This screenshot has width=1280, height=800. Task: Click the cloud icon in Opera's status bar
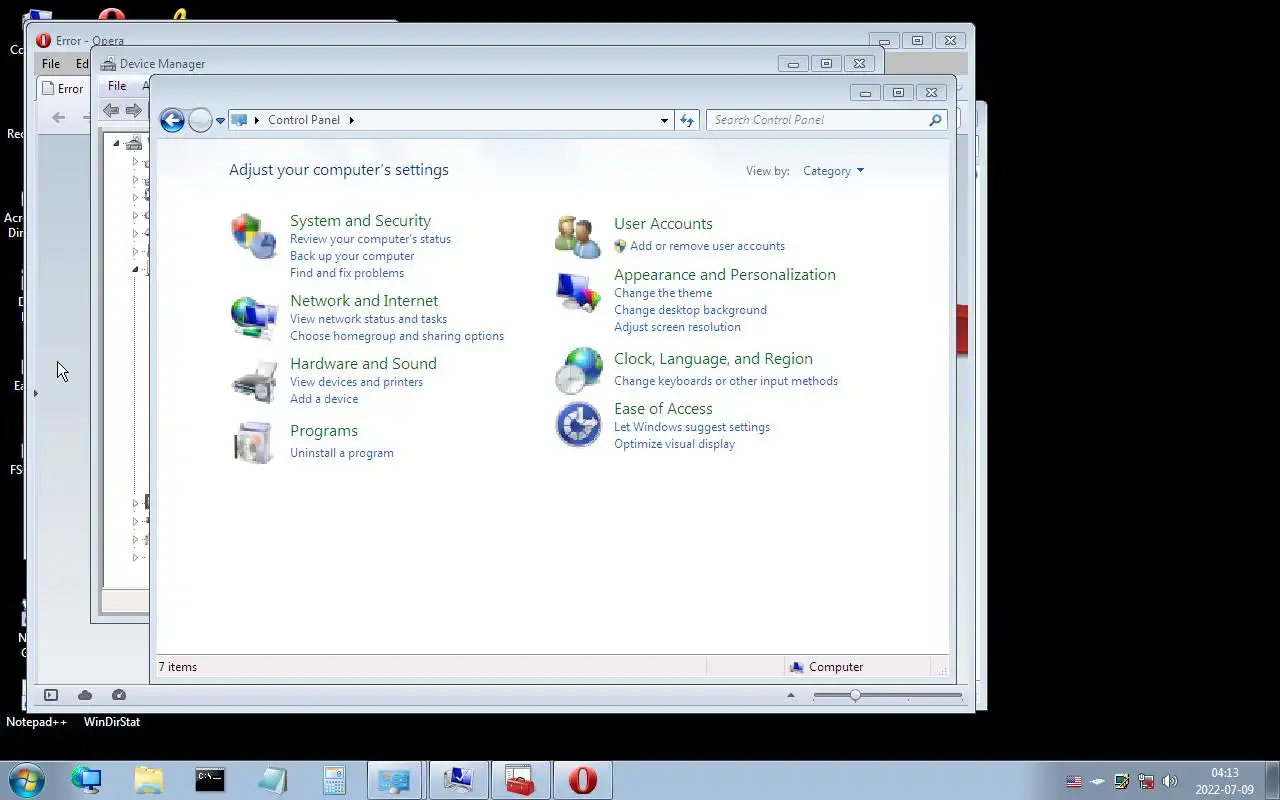tap(85, 695)
